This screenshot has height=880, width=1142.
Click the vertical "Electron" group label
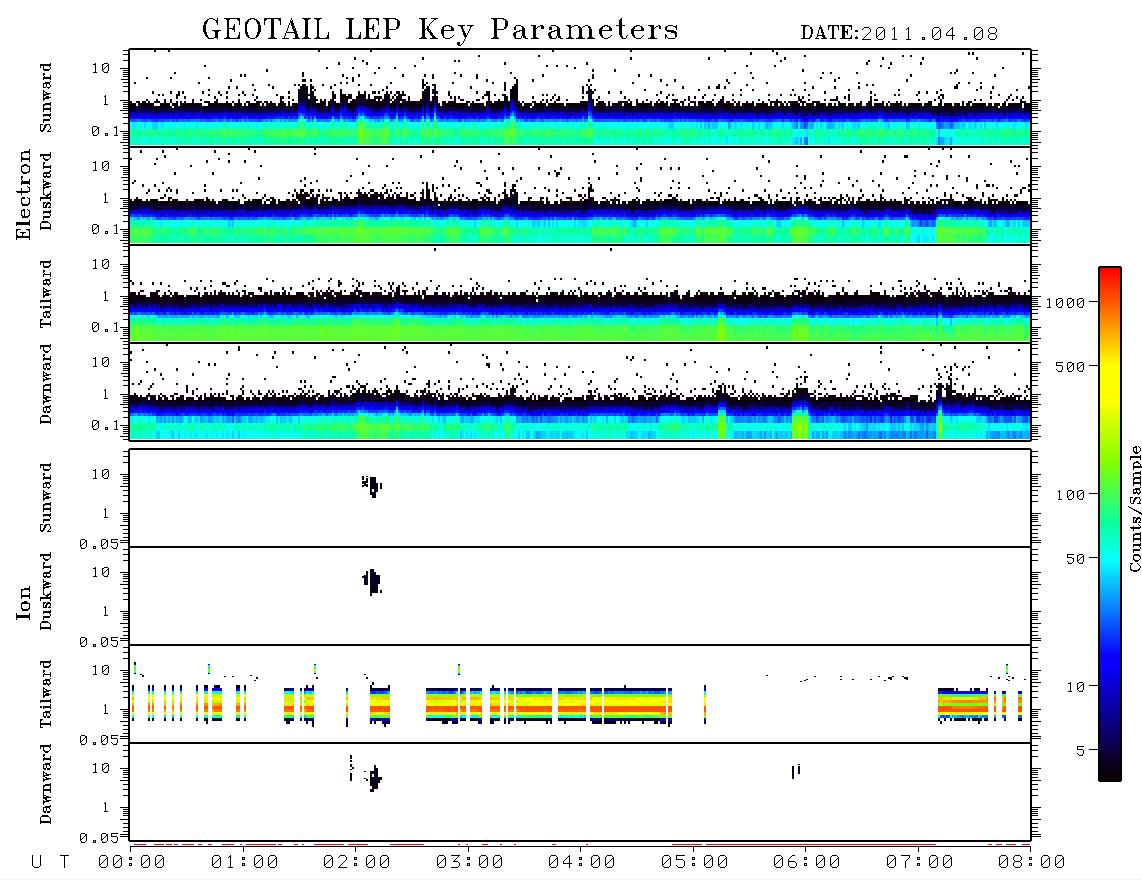pyautogui.click(x=24, y=194)
